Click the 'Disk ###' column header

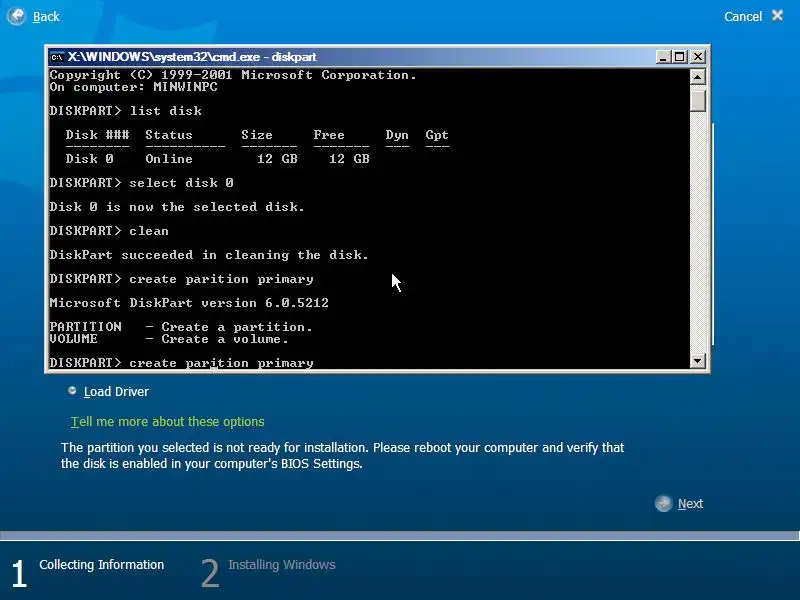click(x=97, y=135)
